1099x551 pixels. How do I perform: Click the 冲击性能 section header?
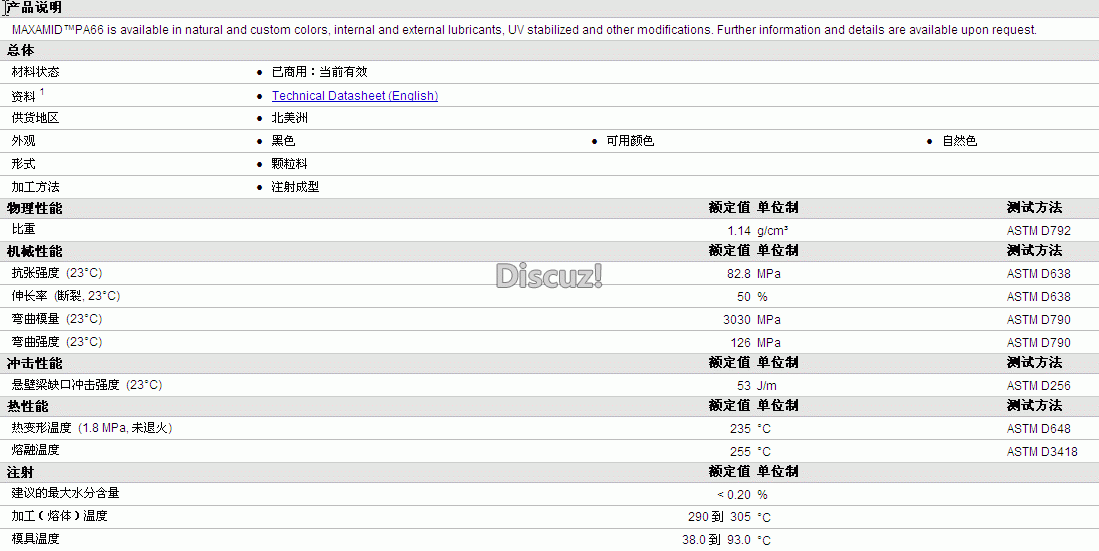[34, 363]
